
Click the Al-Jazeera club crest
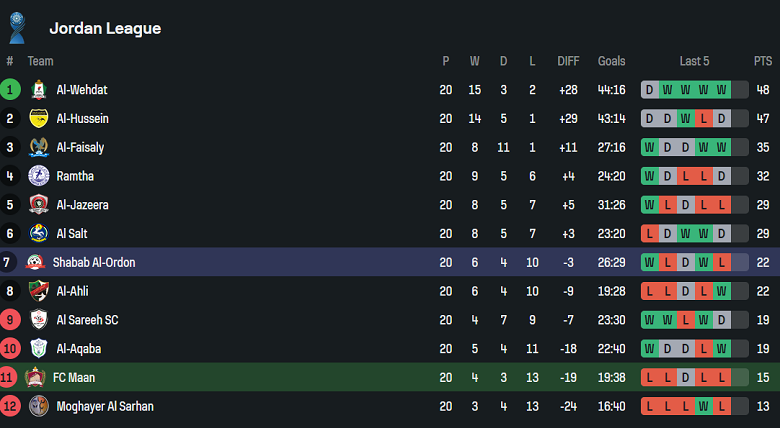point(39,205)
